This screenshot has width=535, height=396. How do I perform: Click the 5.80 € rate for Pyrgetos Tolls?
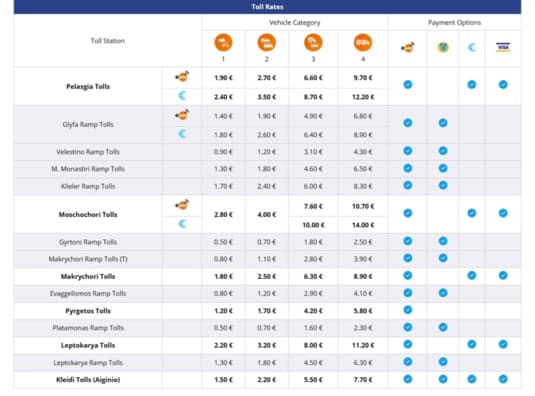(363, 311)
